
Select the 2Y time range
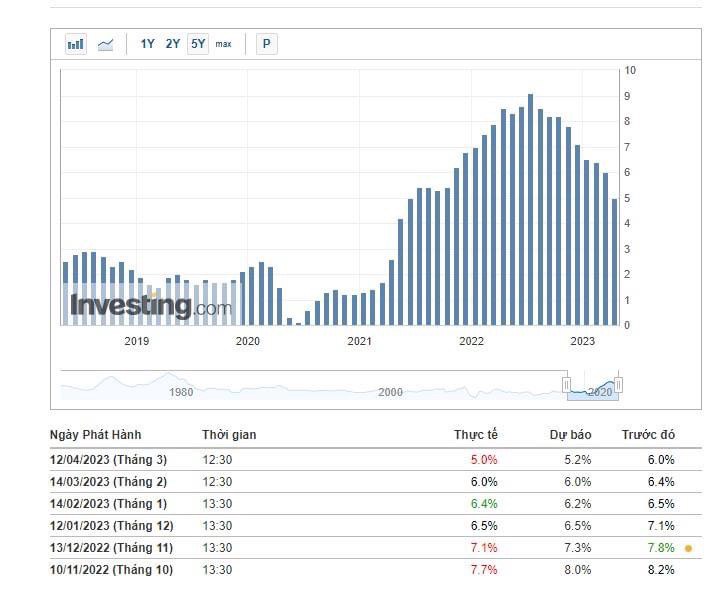(x=173, y=44)
